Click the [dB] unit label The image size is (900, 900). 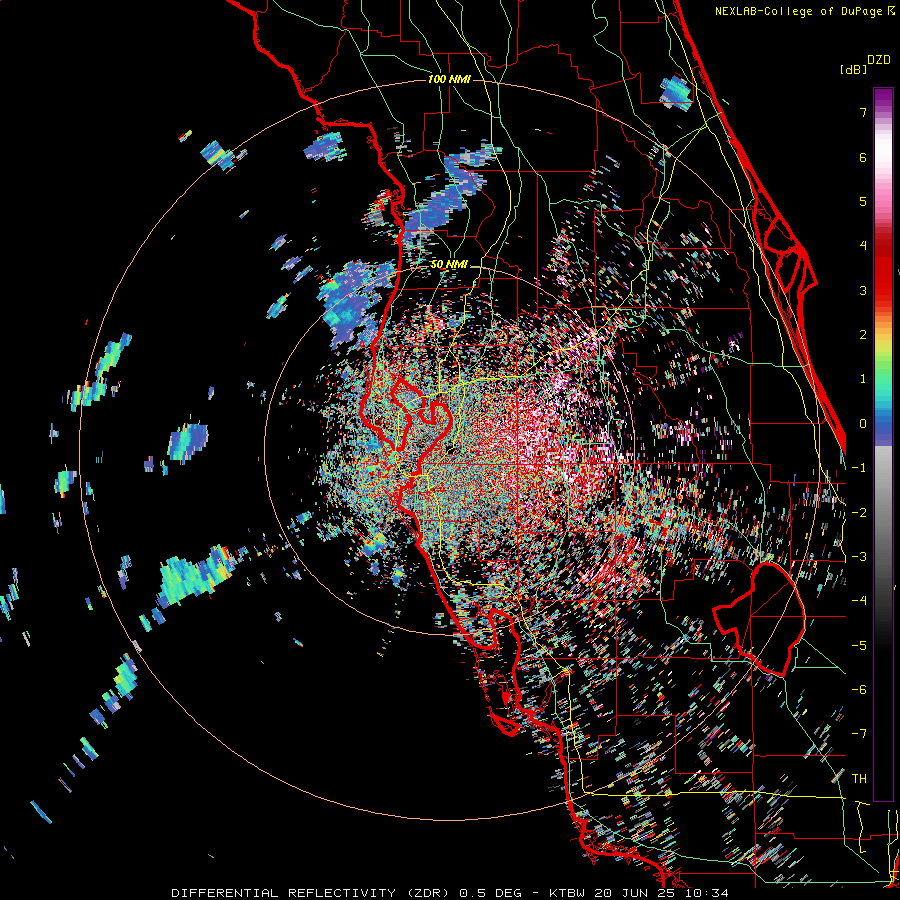click(853, 70)
